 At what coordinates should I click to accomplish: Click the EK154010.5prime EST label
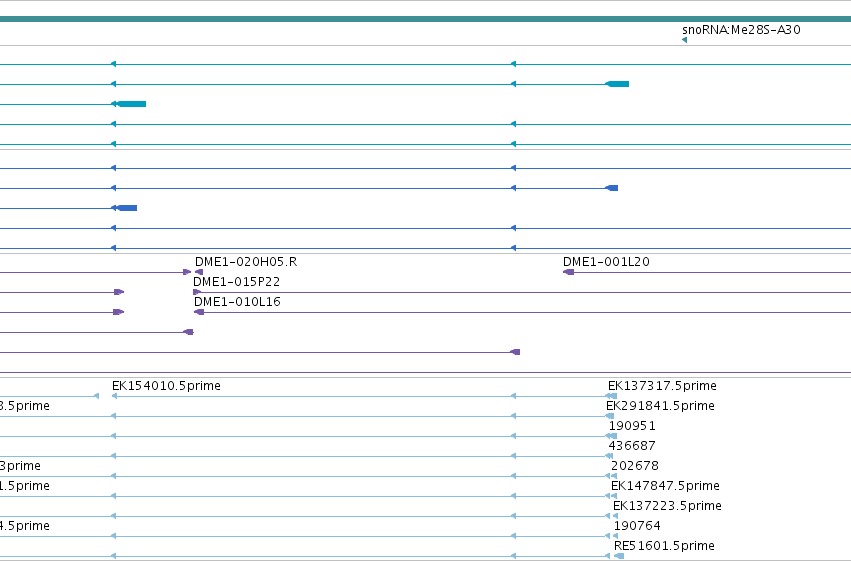(x=166, y=386)
